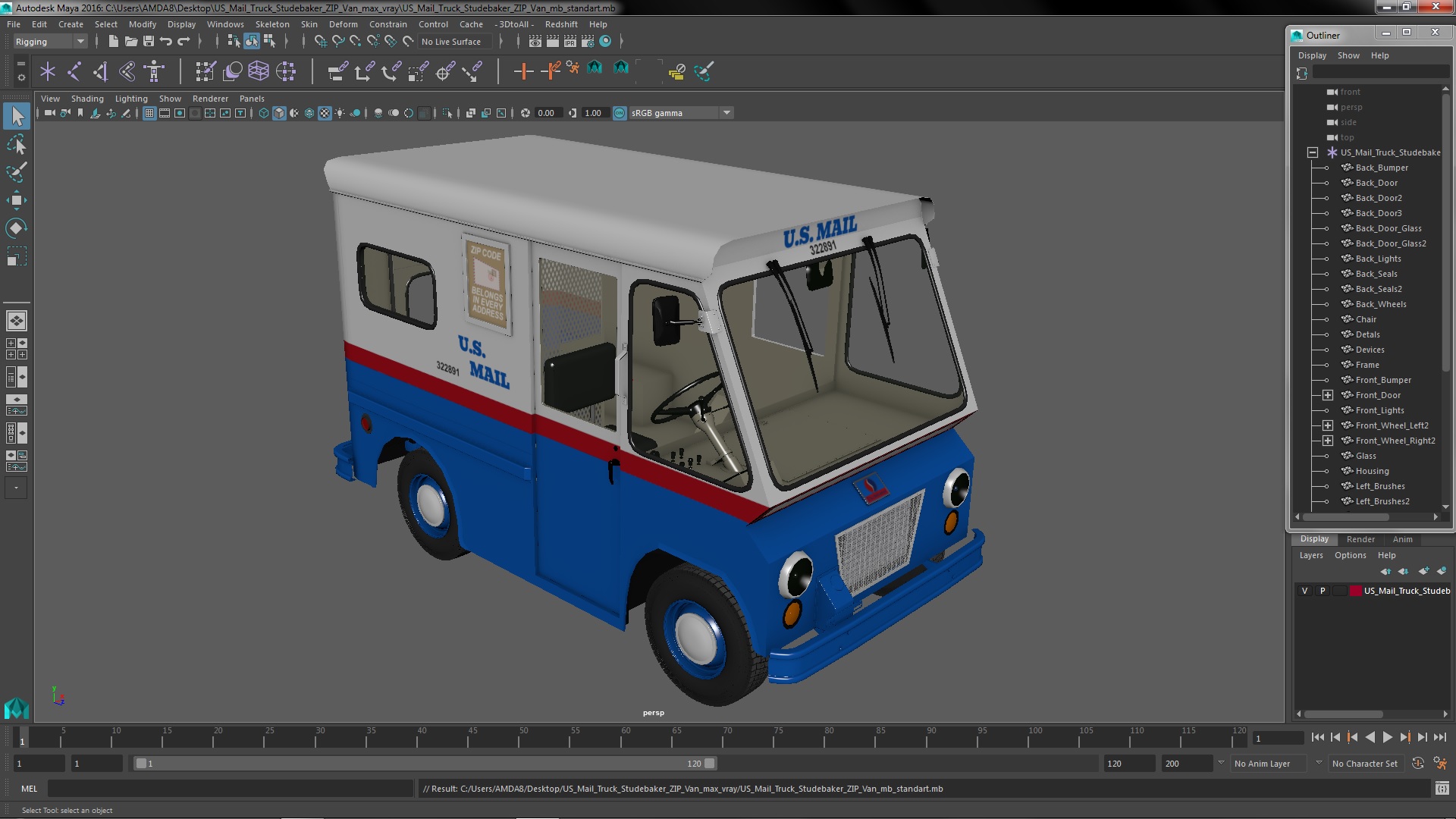Open the Deform menu
This screenshot has height=819, width=1456.
[x=343, y=24]
